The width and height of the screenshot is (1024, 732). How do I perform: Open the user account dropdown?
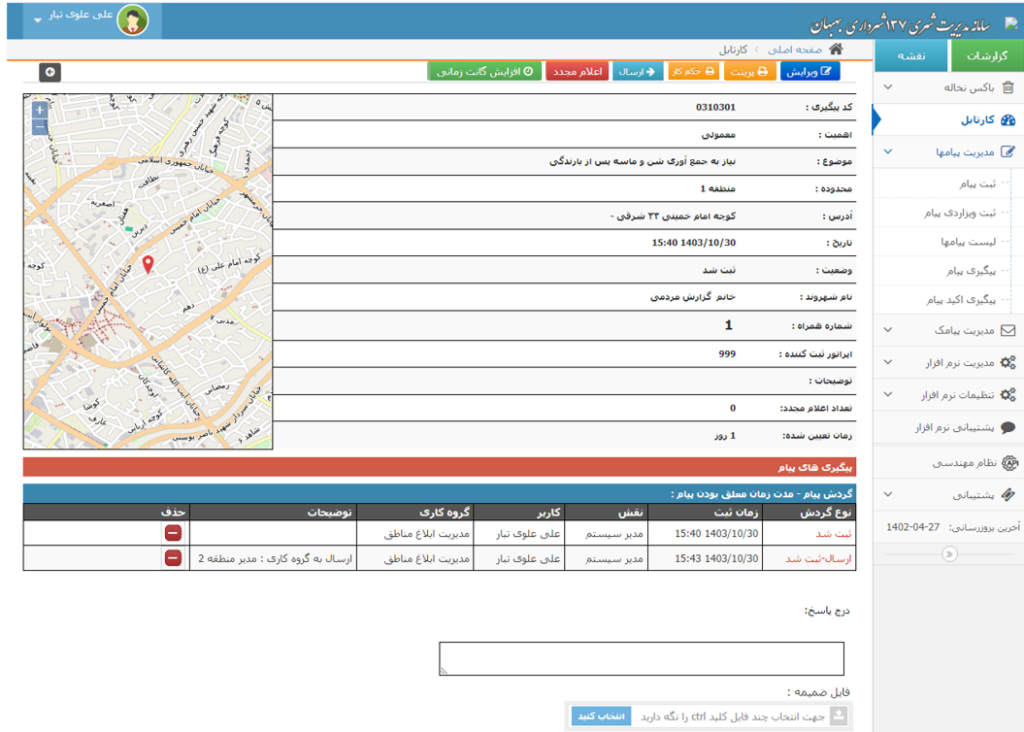pos(85,19)
